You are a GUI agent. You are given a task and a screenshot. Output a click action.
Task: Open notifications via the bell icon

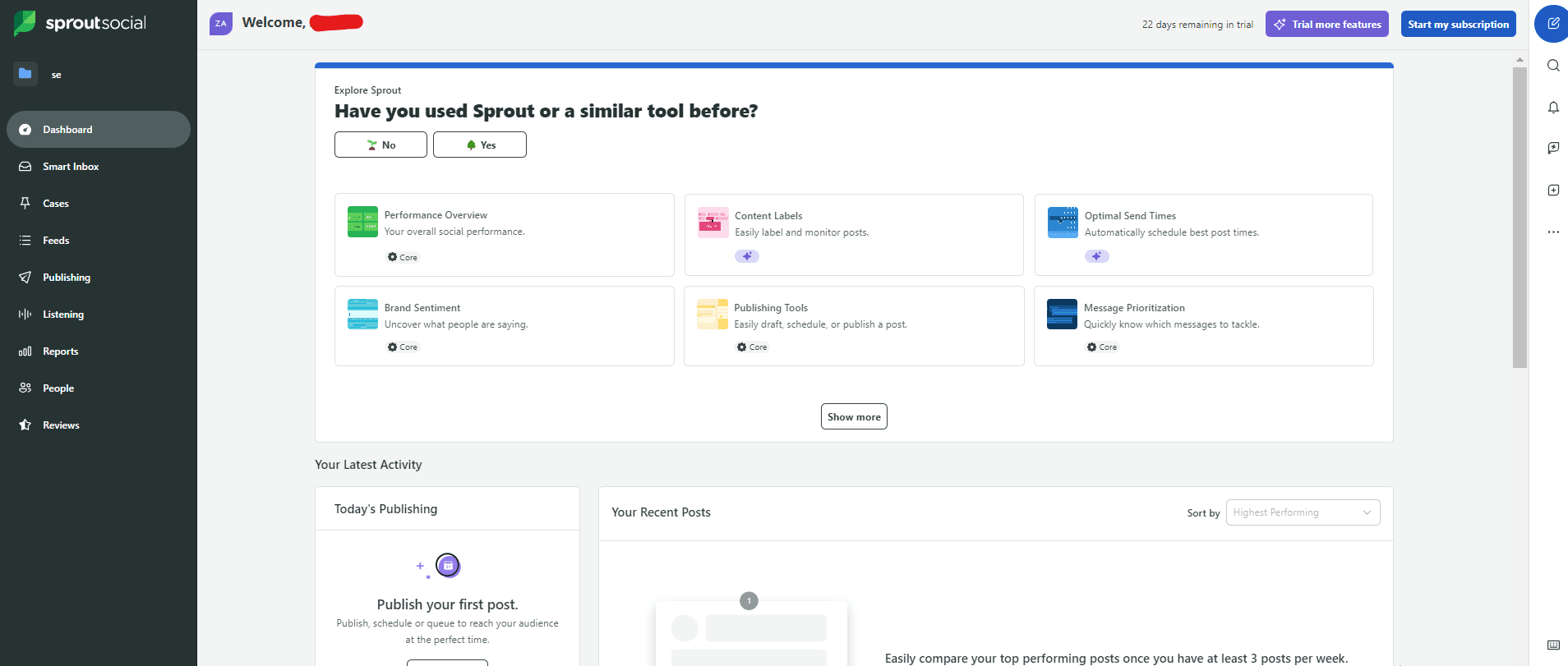pyautogui.click(x=1553, y=108)
